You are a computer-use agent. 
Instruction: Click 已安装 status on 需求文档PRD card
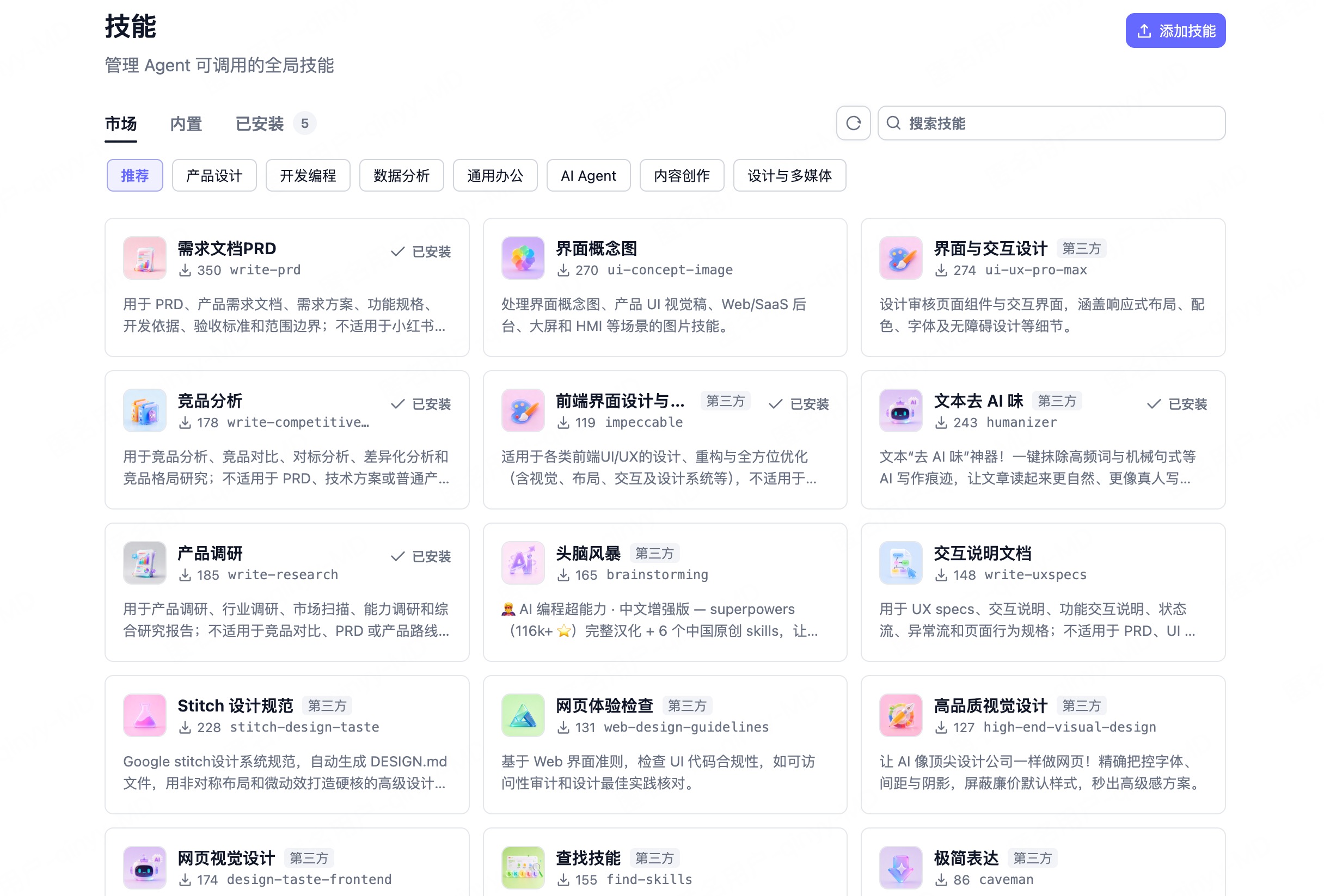(421, 252)
